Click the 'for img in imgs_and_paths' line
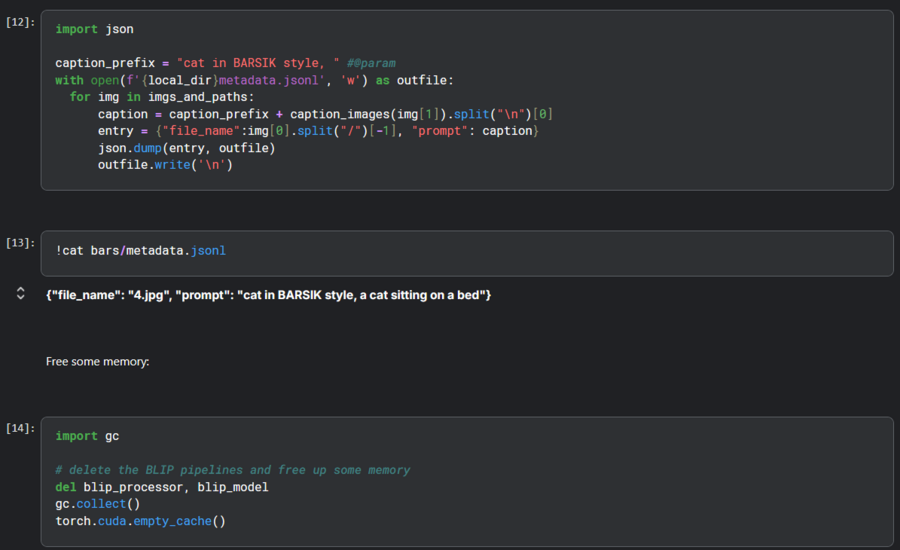This screenshot has width=900, height=550. point(162,97)
